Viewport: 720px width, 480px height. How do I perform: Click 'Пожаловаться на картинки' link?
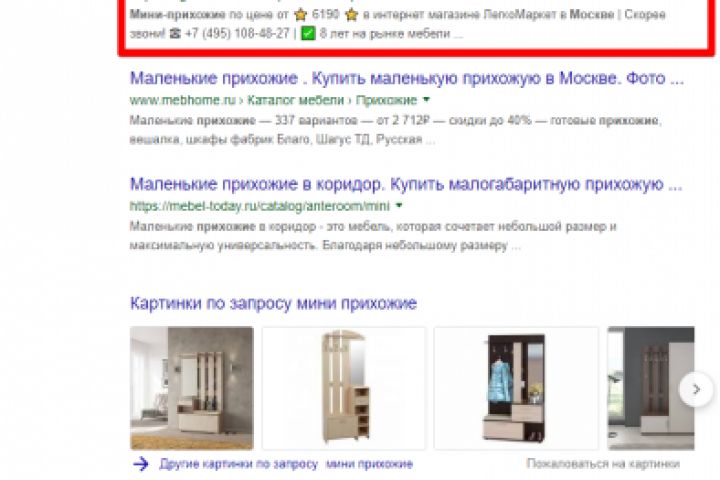pyautogui.click(x=603, y=463)
